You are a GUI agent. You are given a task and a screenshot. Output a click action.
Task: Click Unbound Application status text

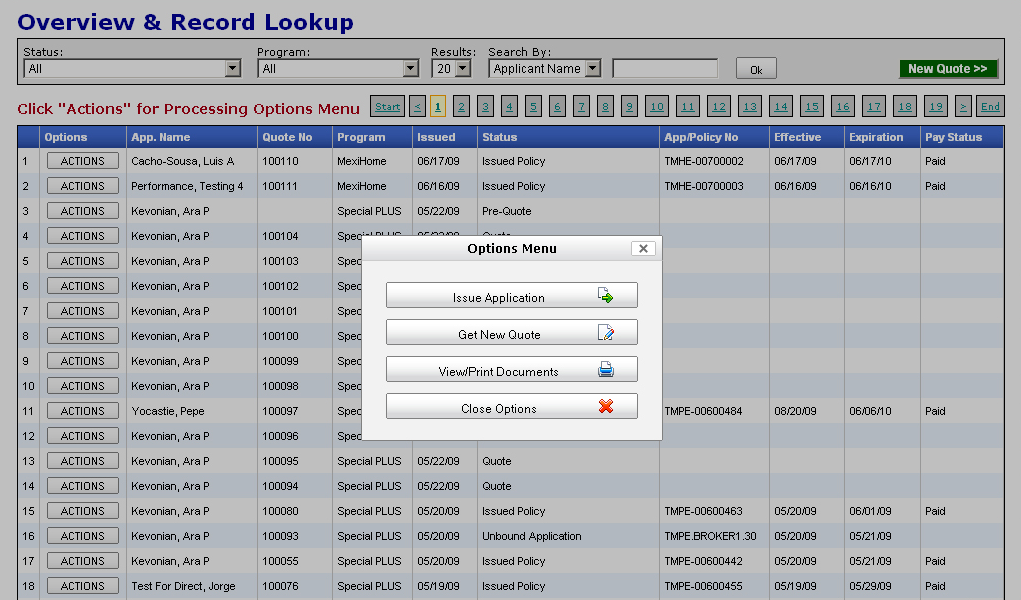[531, 536]
